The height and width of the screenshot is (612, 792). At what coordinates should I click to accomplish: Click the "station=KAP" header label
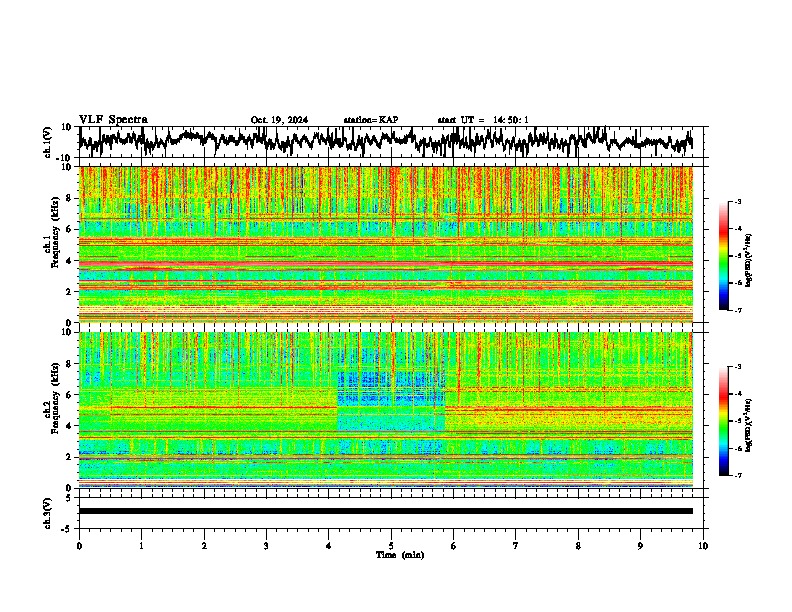click(x=371, y=120)
